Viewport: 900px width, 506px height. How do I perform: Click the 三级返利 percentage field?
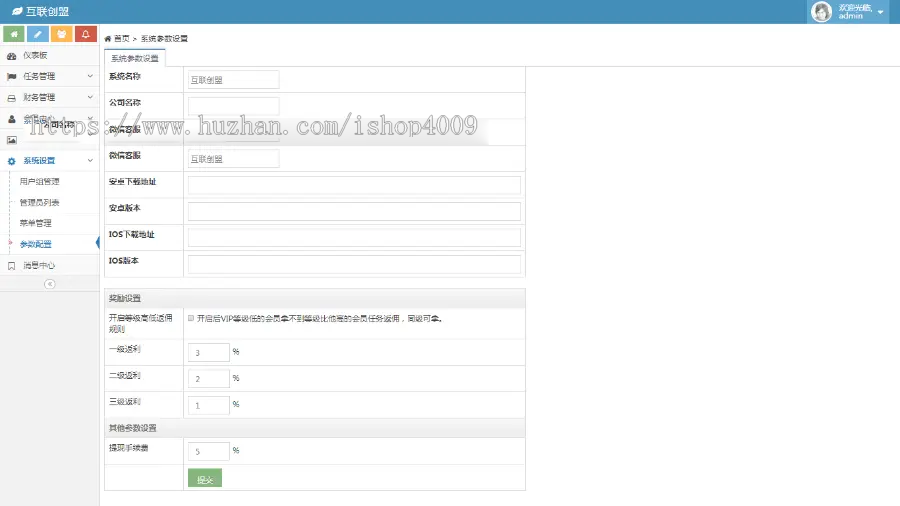pyautogui.click(x=209, y=405)
